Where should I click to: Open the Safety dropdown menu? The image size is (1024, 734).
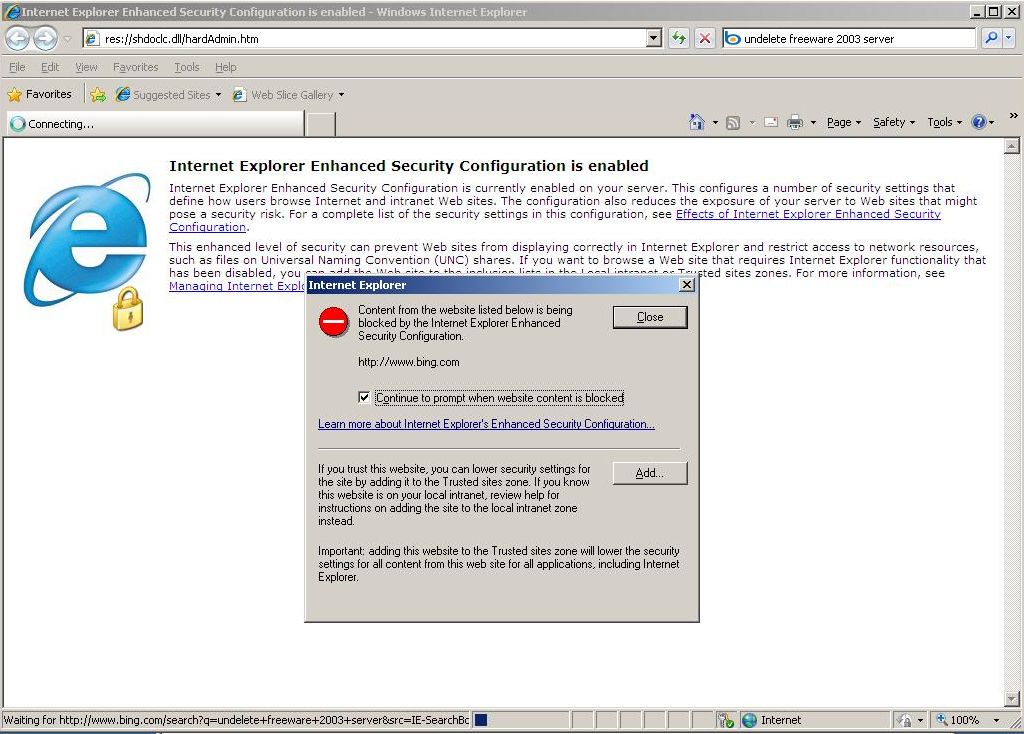pos(894,122)
